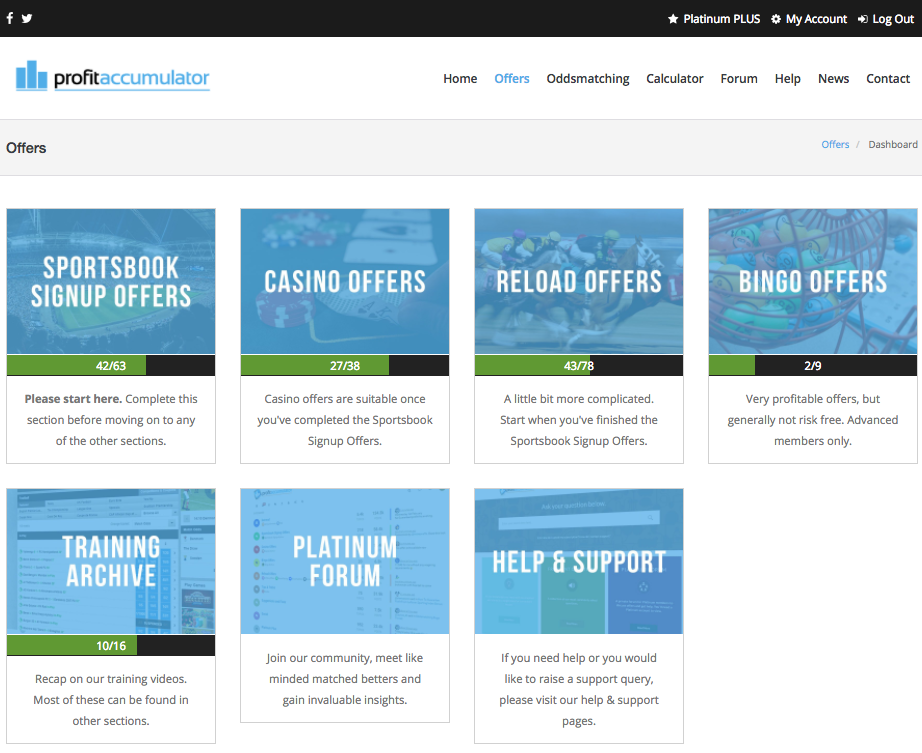The height and width of the screenshot is (753, 922).
Task: Select Forum in the navigation bar
Action: (739, 79)
